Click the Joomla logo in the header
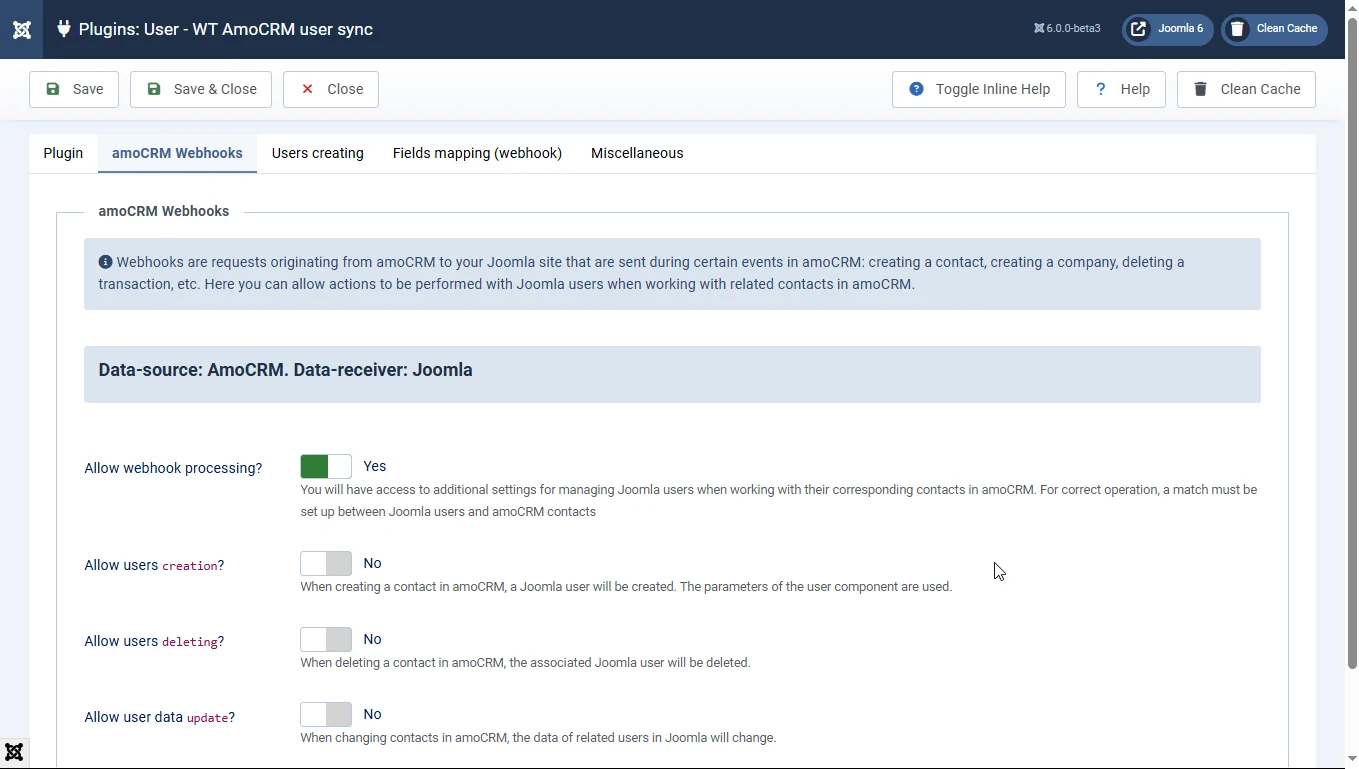The height and width of the screenshot is (769, 1359). click(21, 29)
